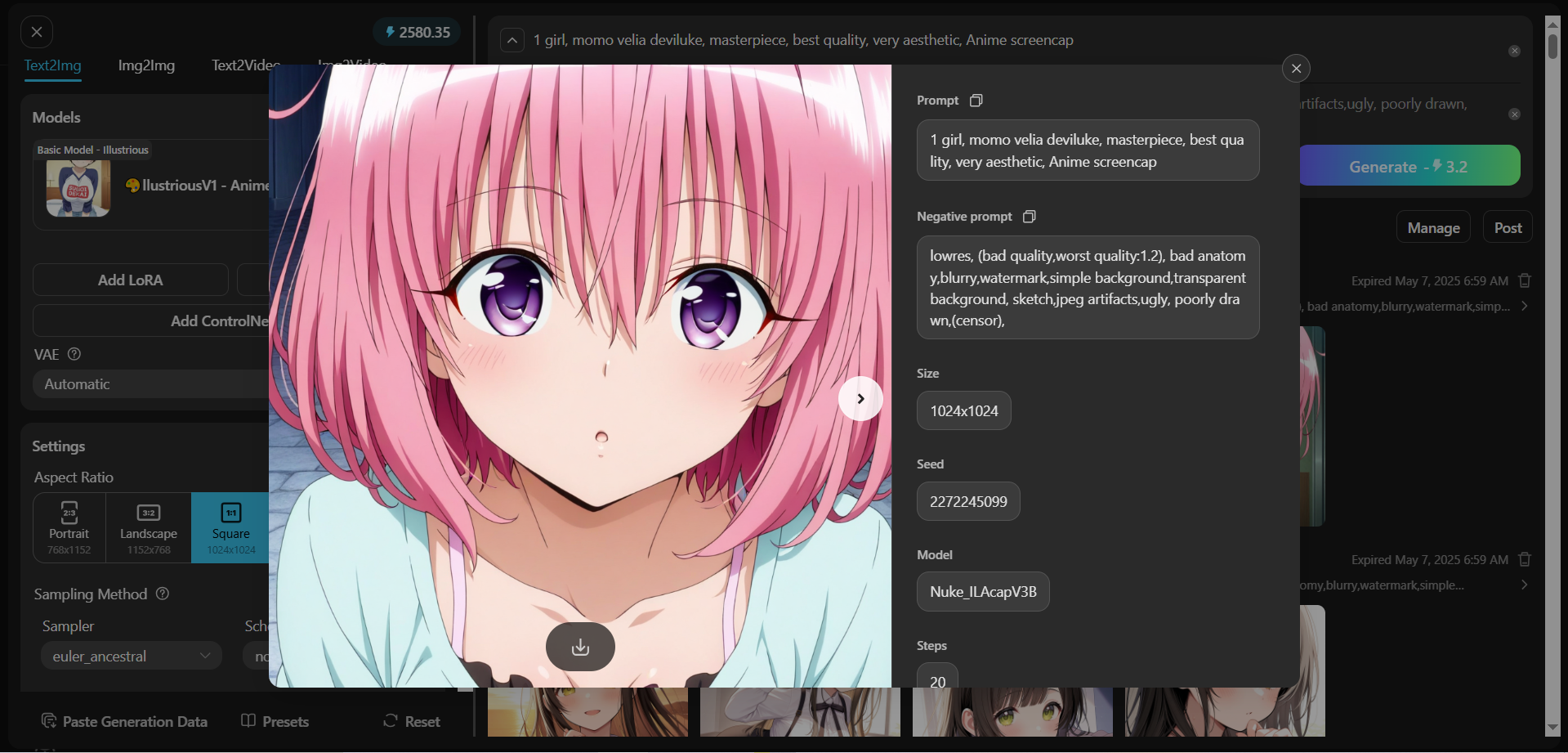This screenshot has height=753, width=1568.
Task: Open the brown-haired girl thumbnail at bottom
Action: (587, 712)
